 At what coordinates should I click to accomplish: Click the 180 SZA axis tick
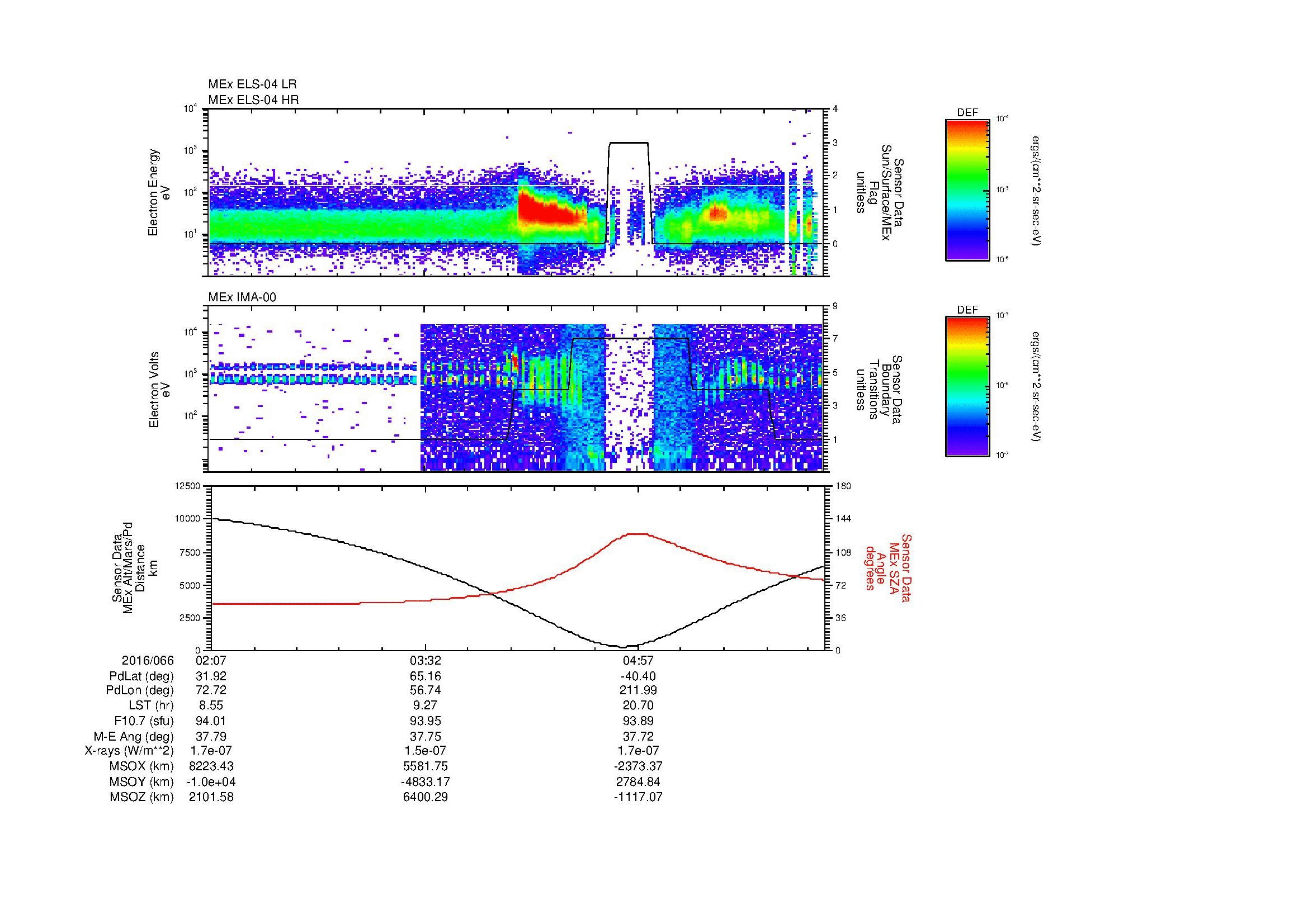click(x=843, y=486)
